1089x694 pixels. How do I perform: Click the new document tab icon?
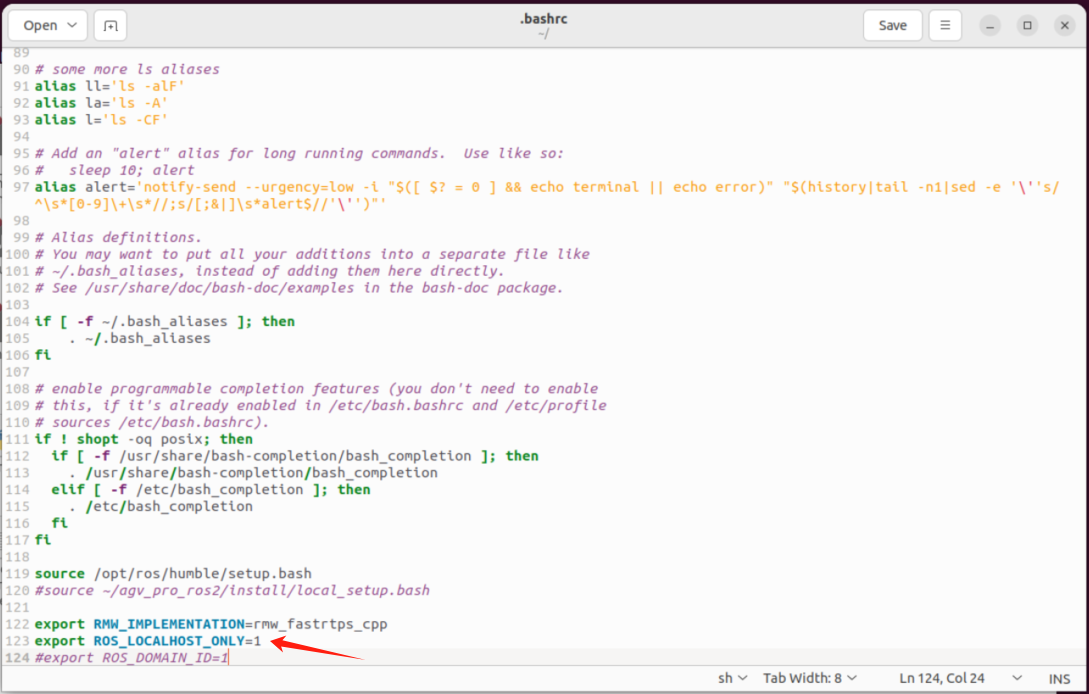110,26
